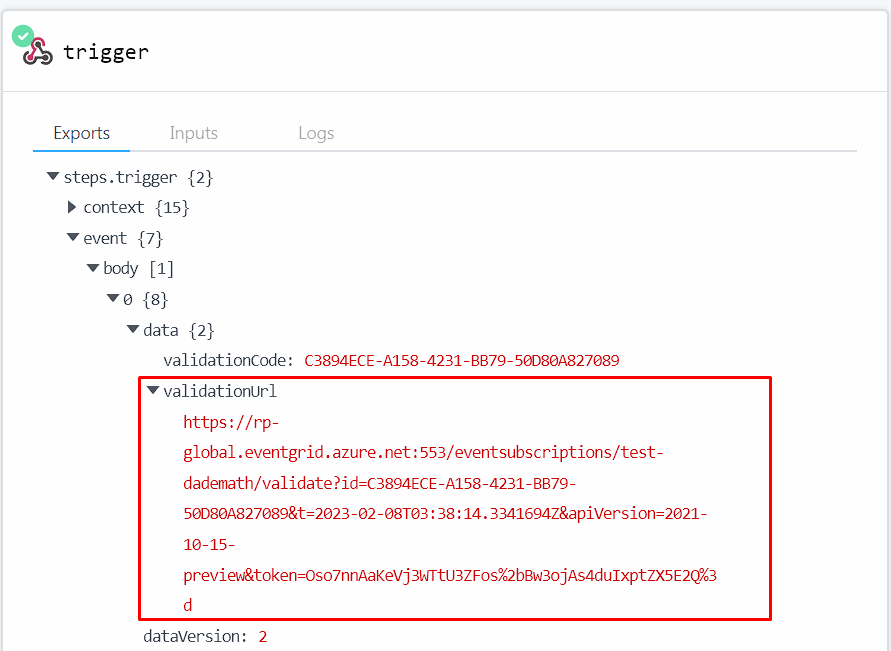Switch to the Inputs tab
This screenshot has height=651, width=891.
pyautogui.click(x=193, y=133)
